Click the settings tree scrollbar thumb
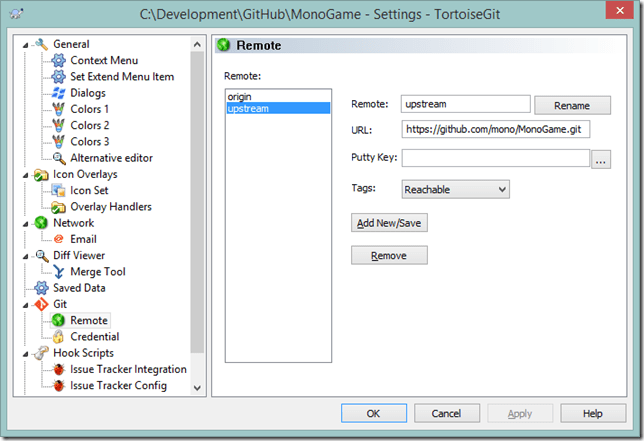The image size is (644, 441). [197, 202]
